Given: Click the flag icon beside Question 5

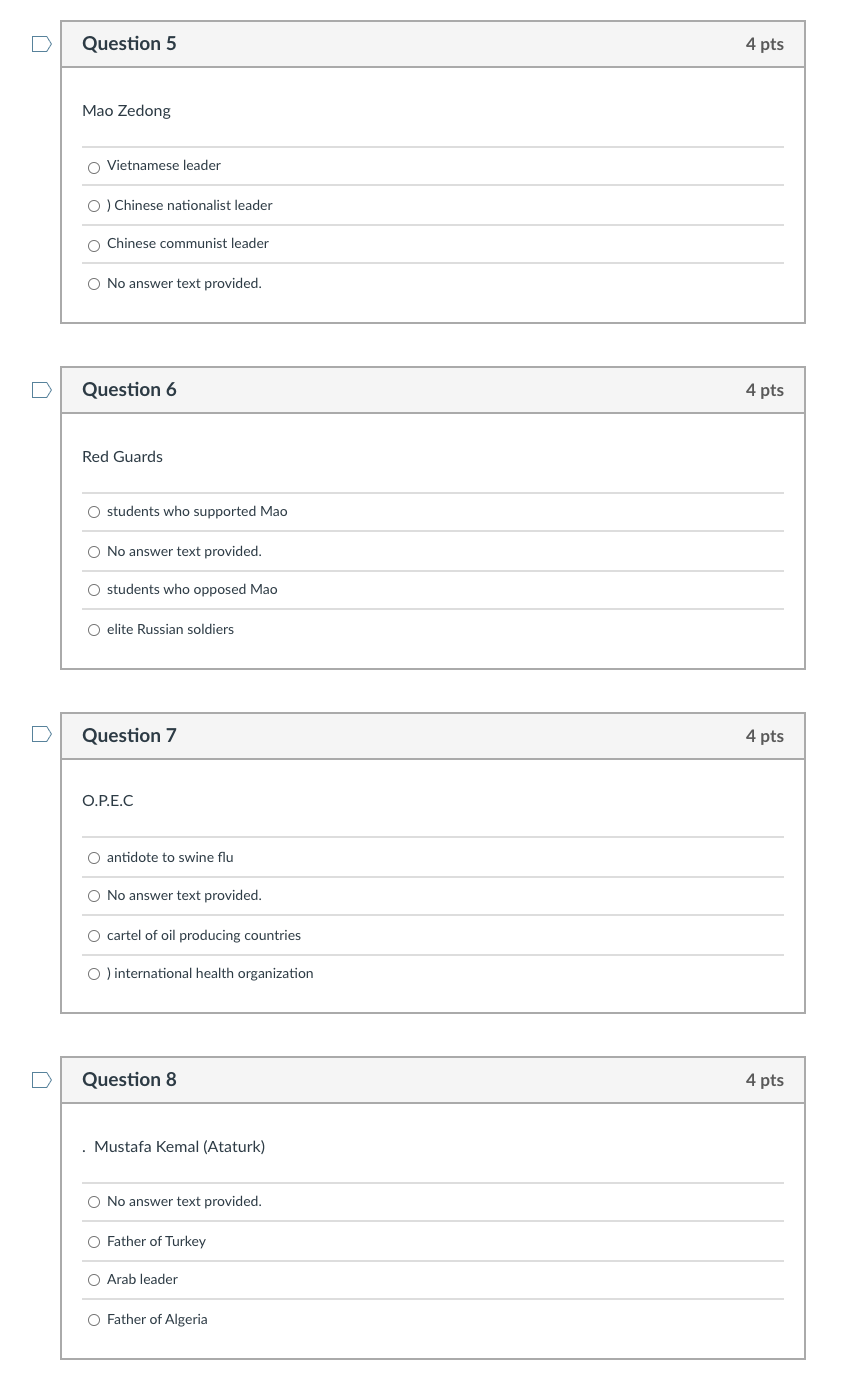Looking at the screenshot, I should [41, 43].
